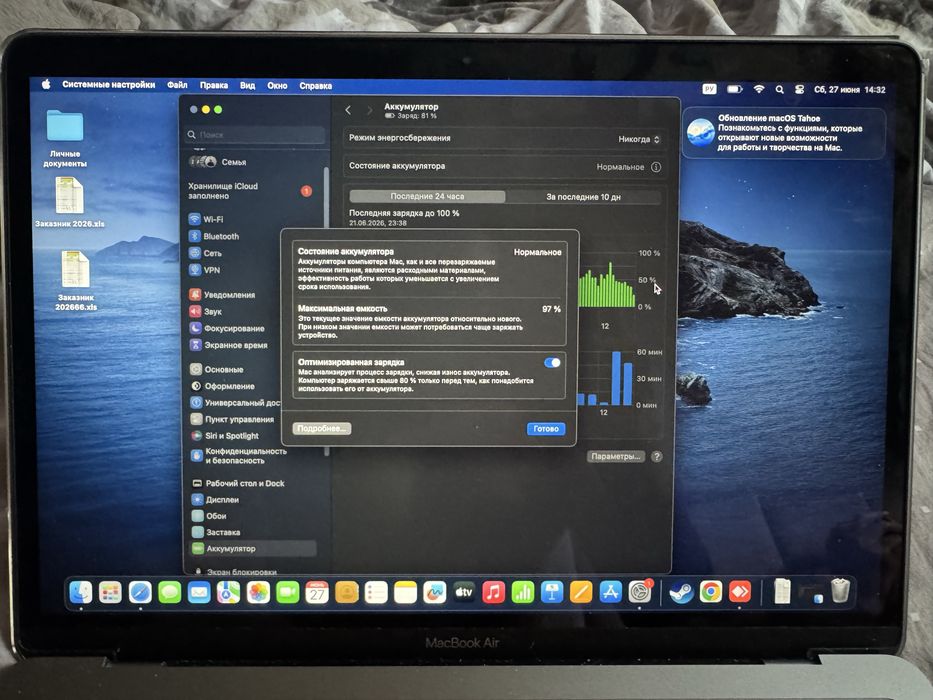
Task: Click the Готово button
Action: 546,429
